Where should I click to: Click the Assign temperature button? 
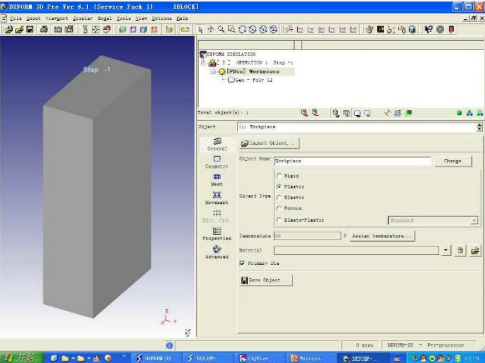(x=382, y=236)
